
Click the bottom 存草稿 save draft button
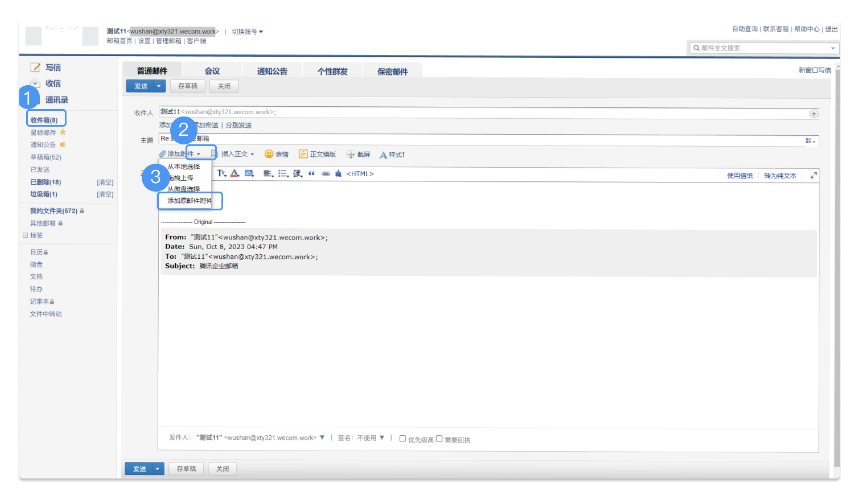point(186,468)
